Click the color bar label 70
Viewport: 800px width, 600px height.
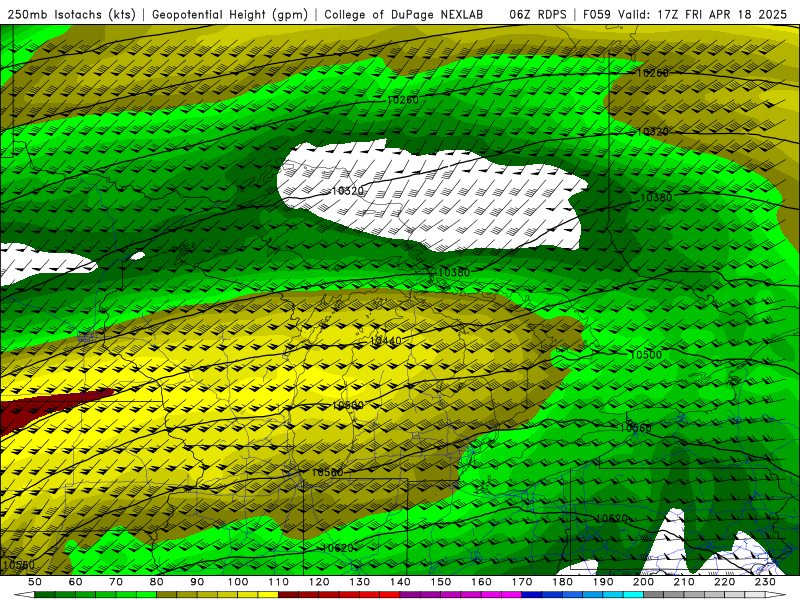click(x=116, y=582)
